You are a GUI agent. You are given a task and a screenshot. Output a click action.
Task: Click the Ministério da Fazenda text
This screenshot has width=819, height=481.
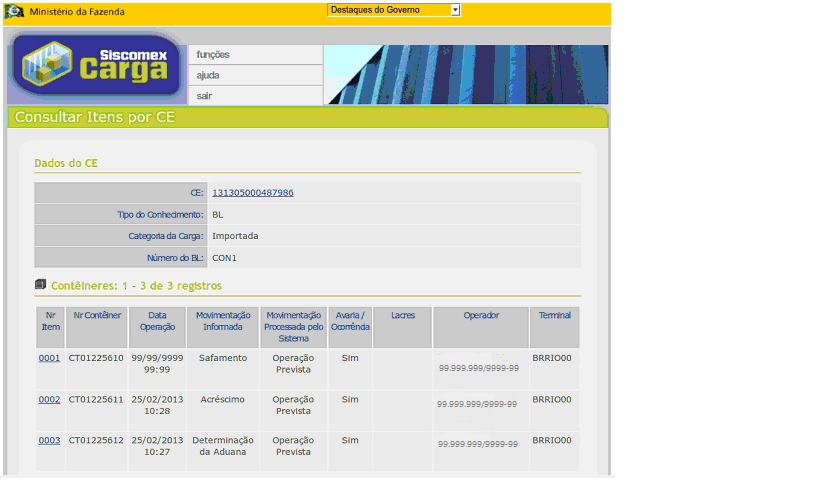(x=77, y=11)
